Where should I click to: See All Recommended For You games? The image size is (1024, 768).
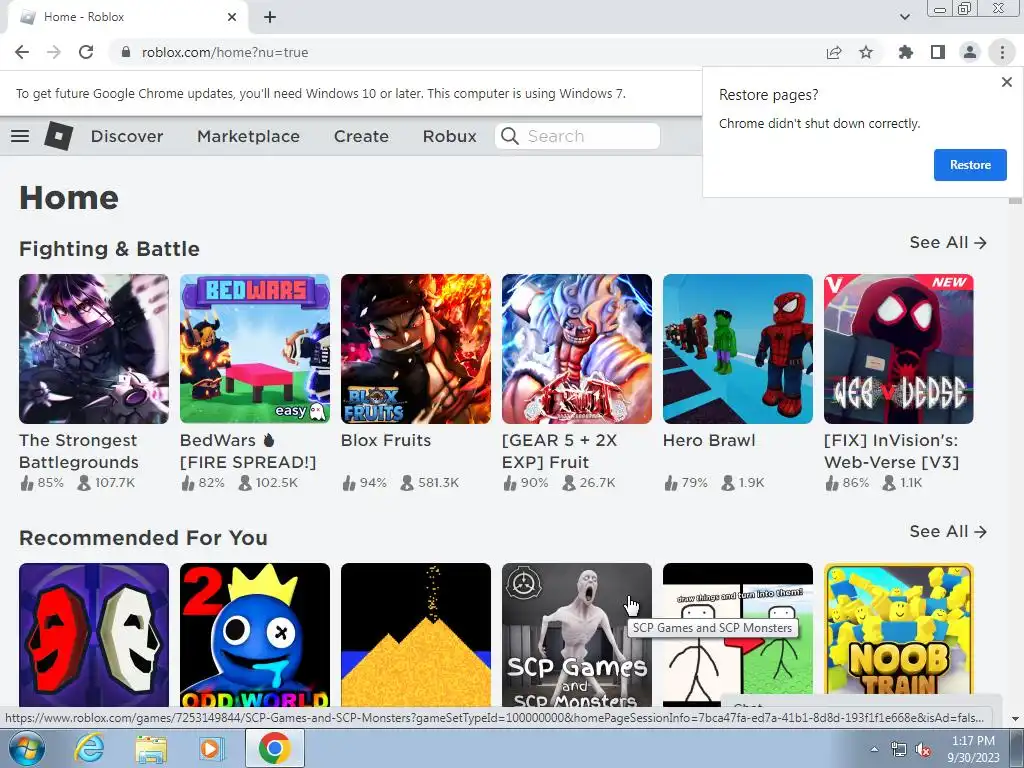948,532
